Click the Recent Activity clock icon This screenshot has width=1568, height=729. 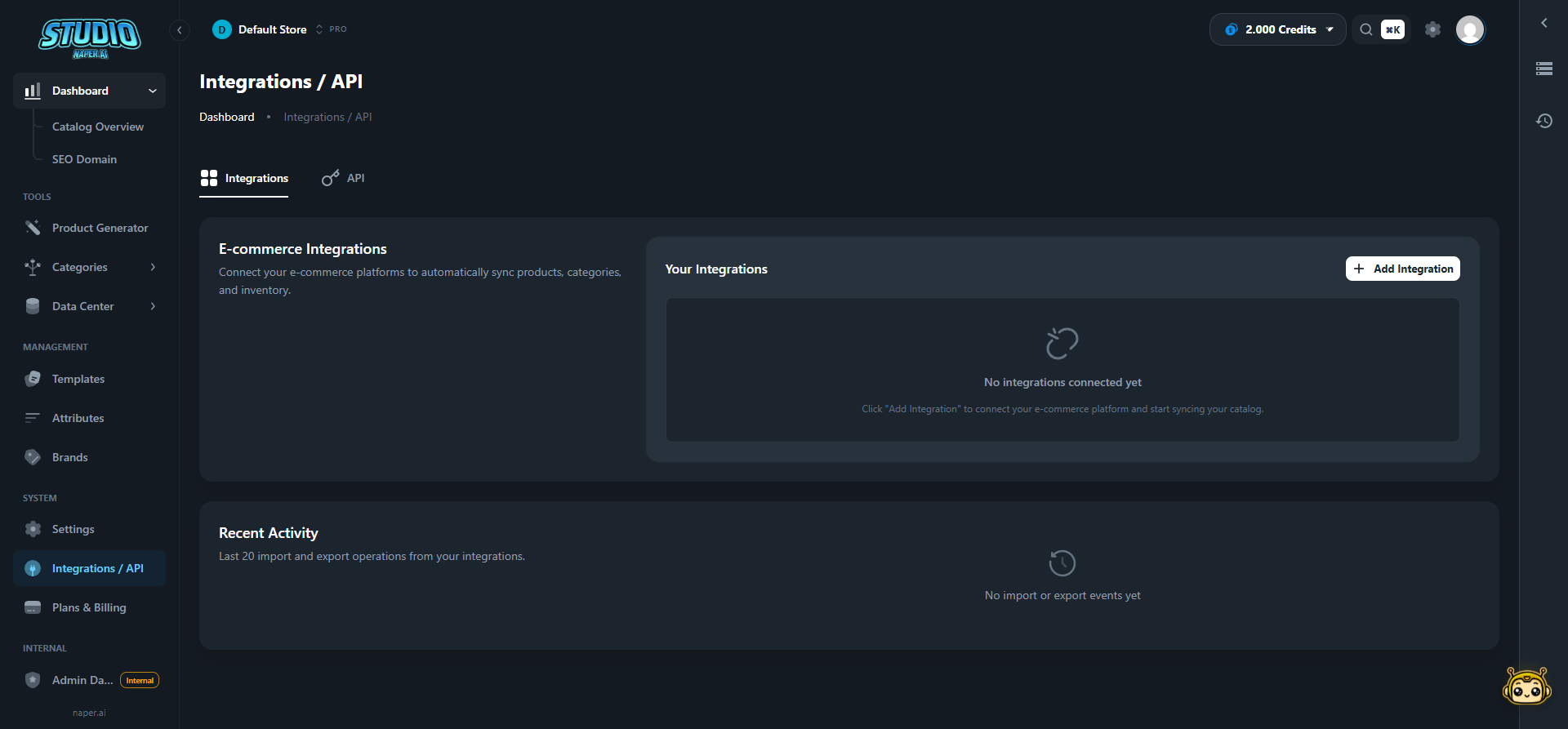click(1062, 563)
